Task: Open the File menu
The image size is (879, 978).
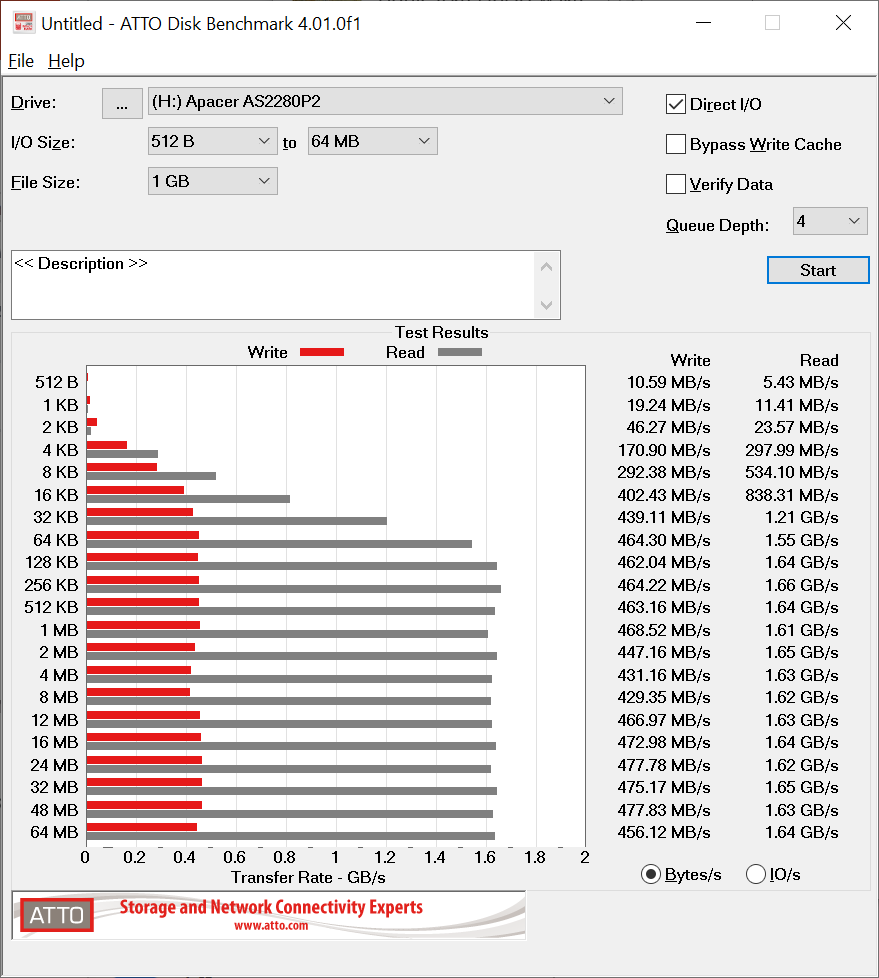Action: point(21,61)
